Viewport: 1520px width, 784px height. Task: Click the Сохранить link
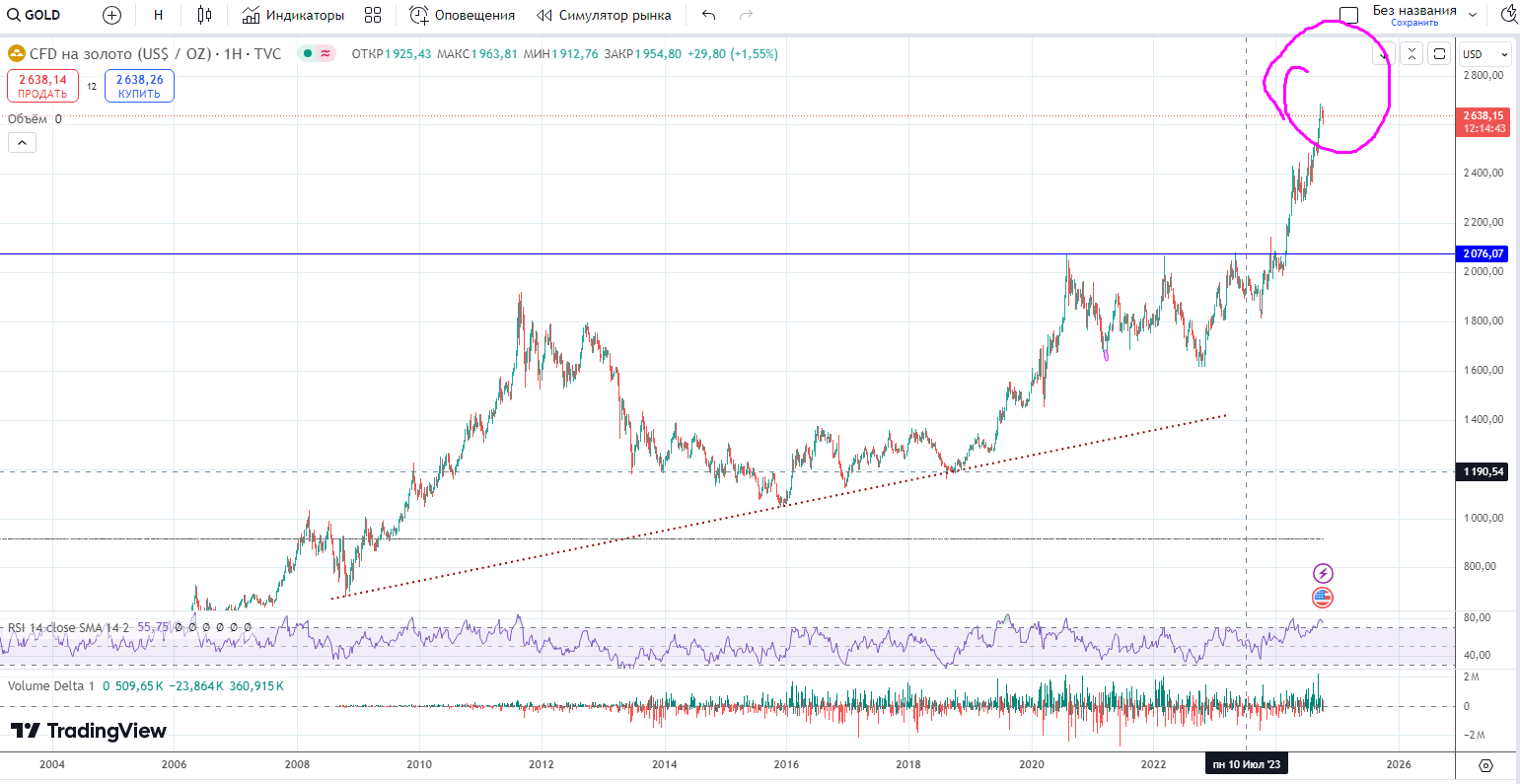(1414, 23)
